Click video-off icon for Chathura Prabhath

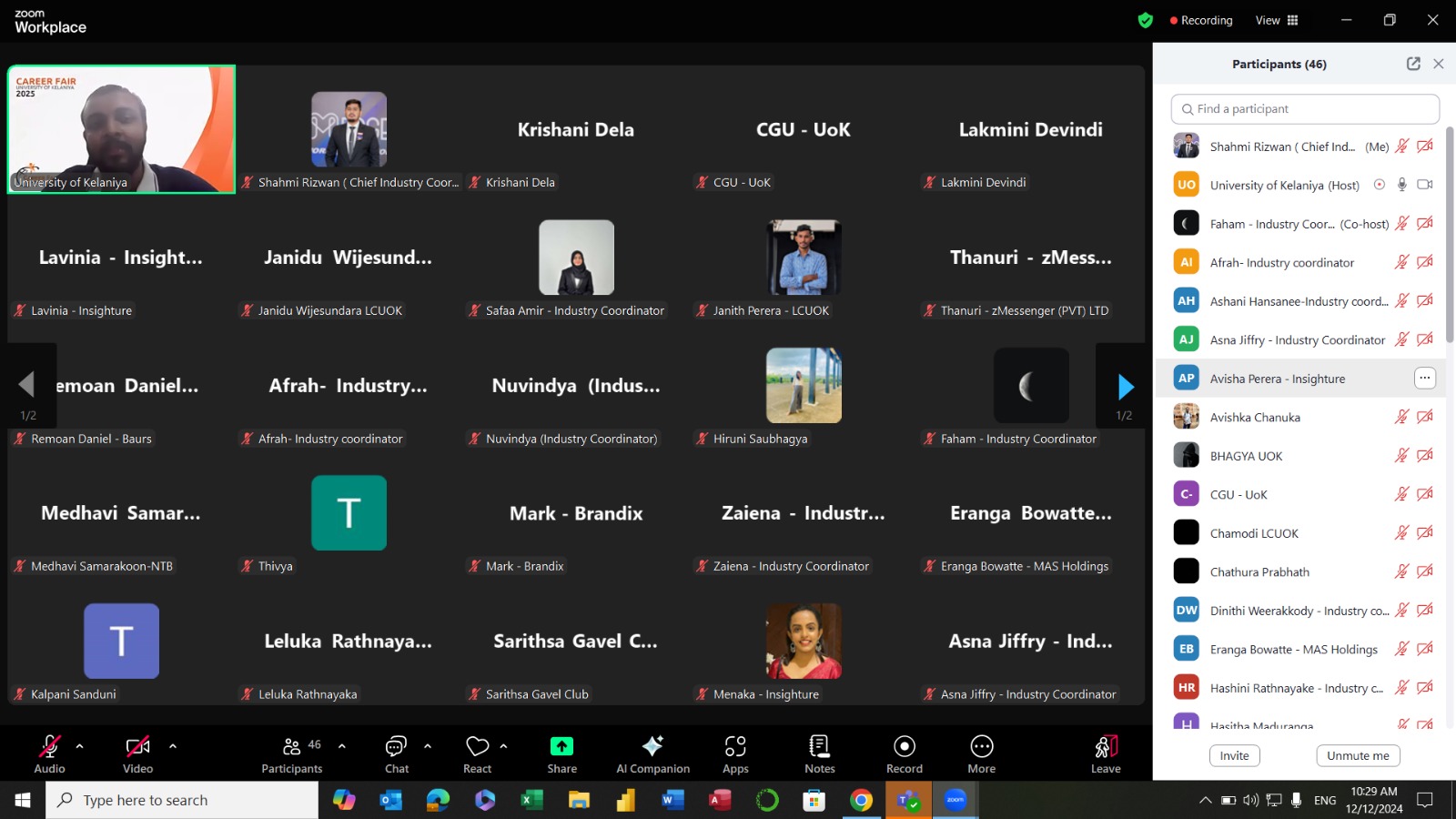[1425, 571]
